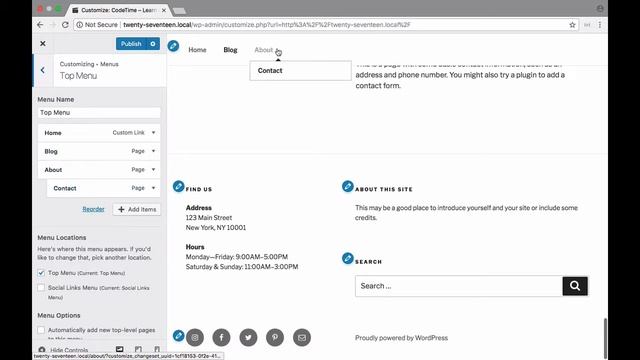
Task: Focus the Menu Name field
Action: point(99,113)
